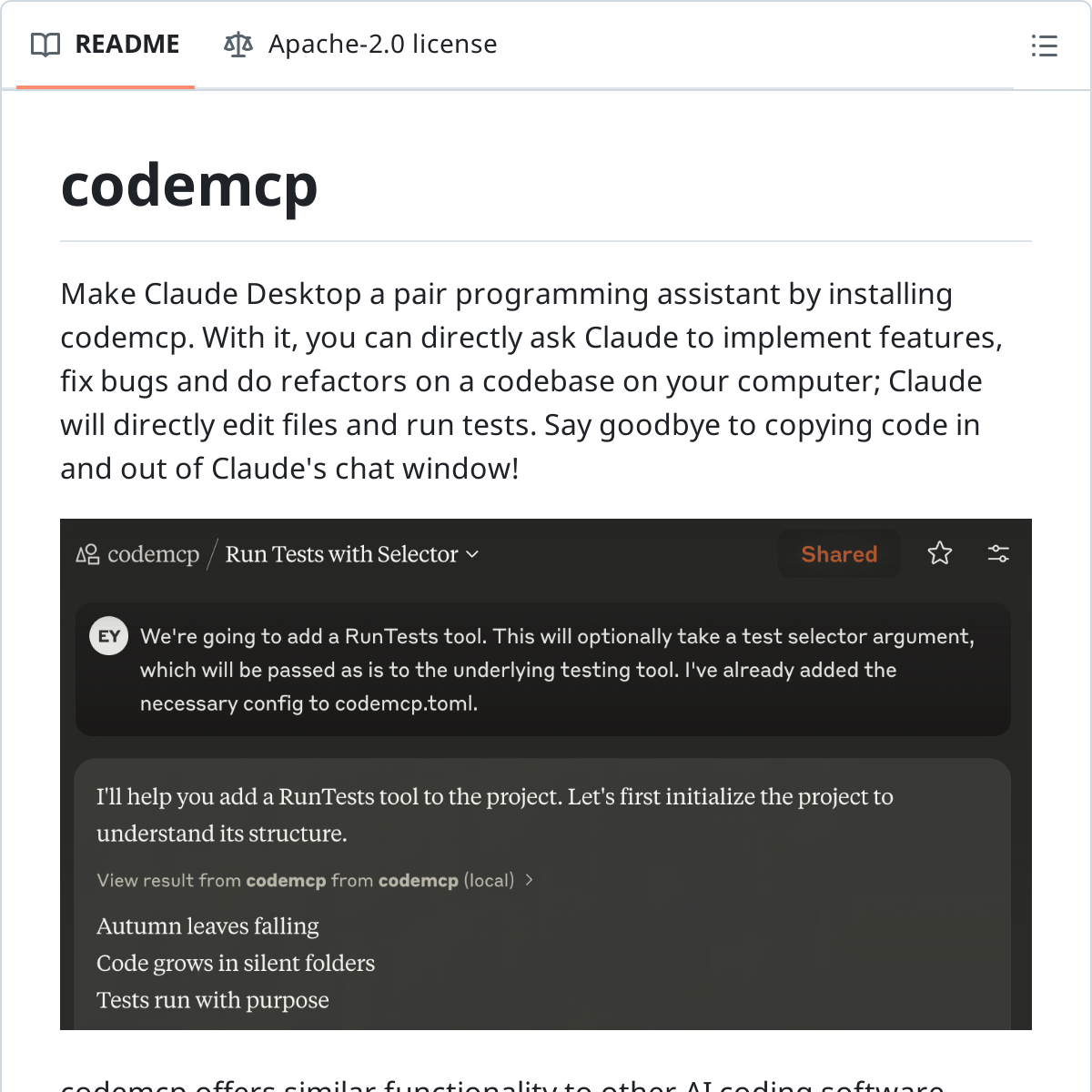The image size is (1092, 1092).
Task: Click the Autumn leaves falling haiku line
Action: [x=207, y=926]
